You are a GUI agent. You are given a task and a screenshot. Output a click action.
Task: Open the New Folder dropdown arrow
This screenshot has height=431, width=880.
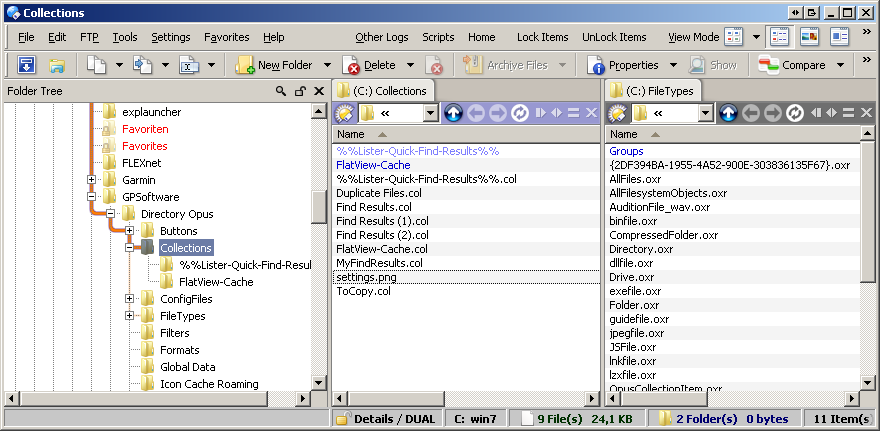327,65
